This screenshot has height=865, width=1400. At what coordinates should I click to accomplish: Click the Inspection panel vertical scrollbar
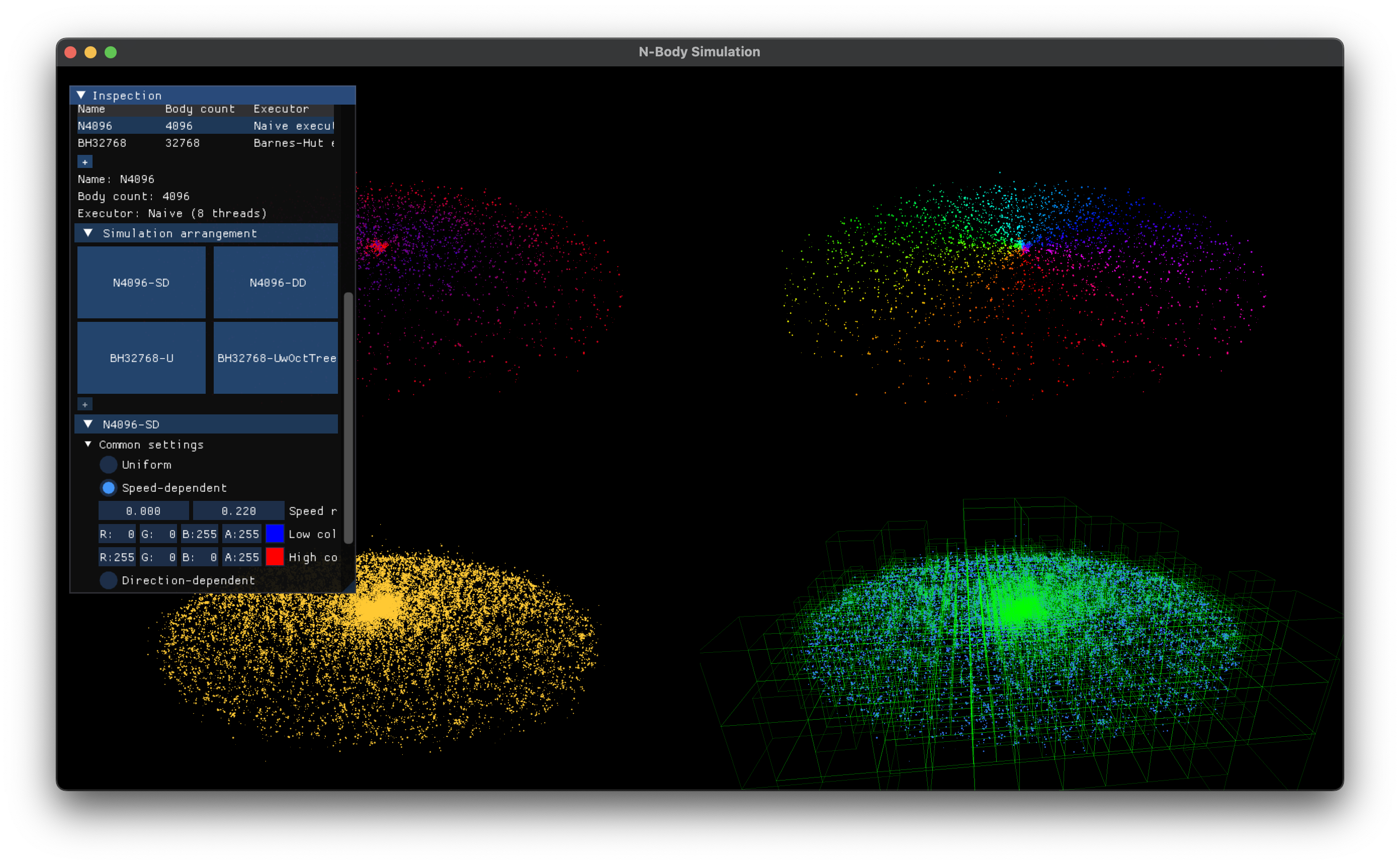click(x=348, y=417)
